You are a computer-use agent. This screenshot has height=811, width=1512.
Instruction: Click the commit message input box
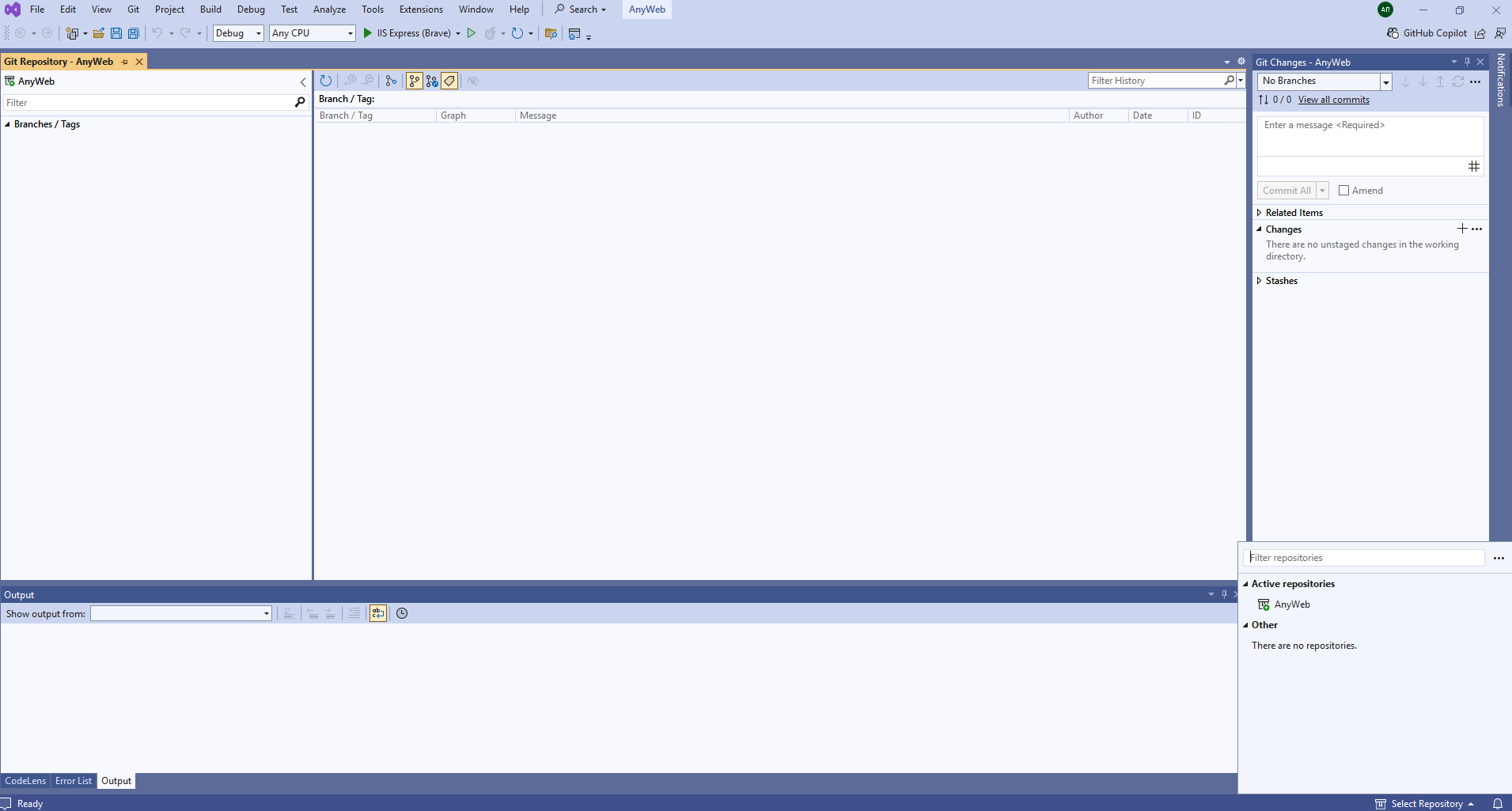click(1370, 136)
